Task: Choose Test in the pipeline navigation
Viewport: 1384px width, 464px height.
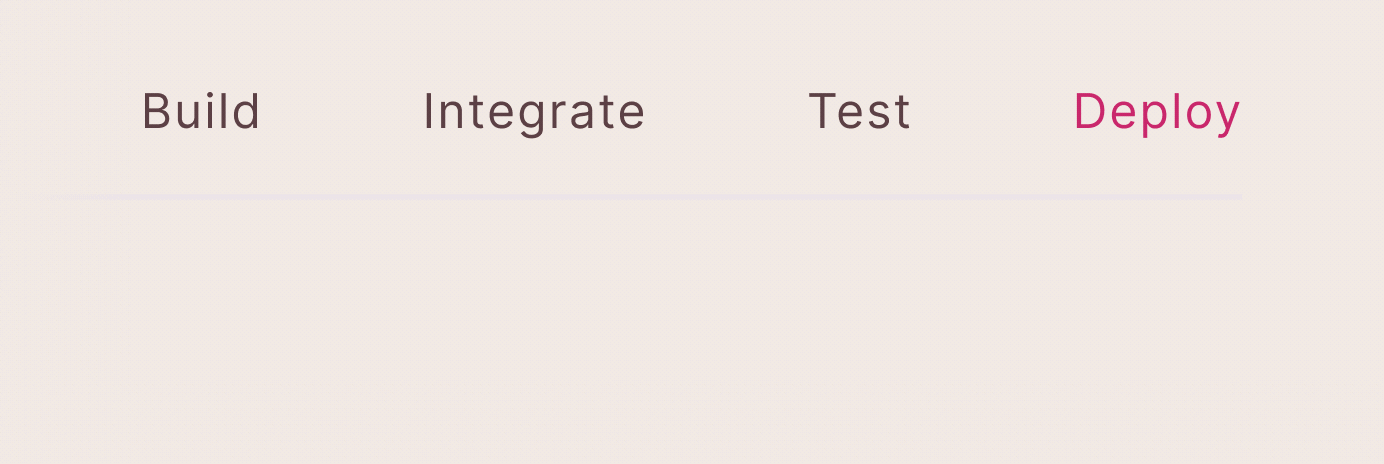Action: tap(859, 111)
